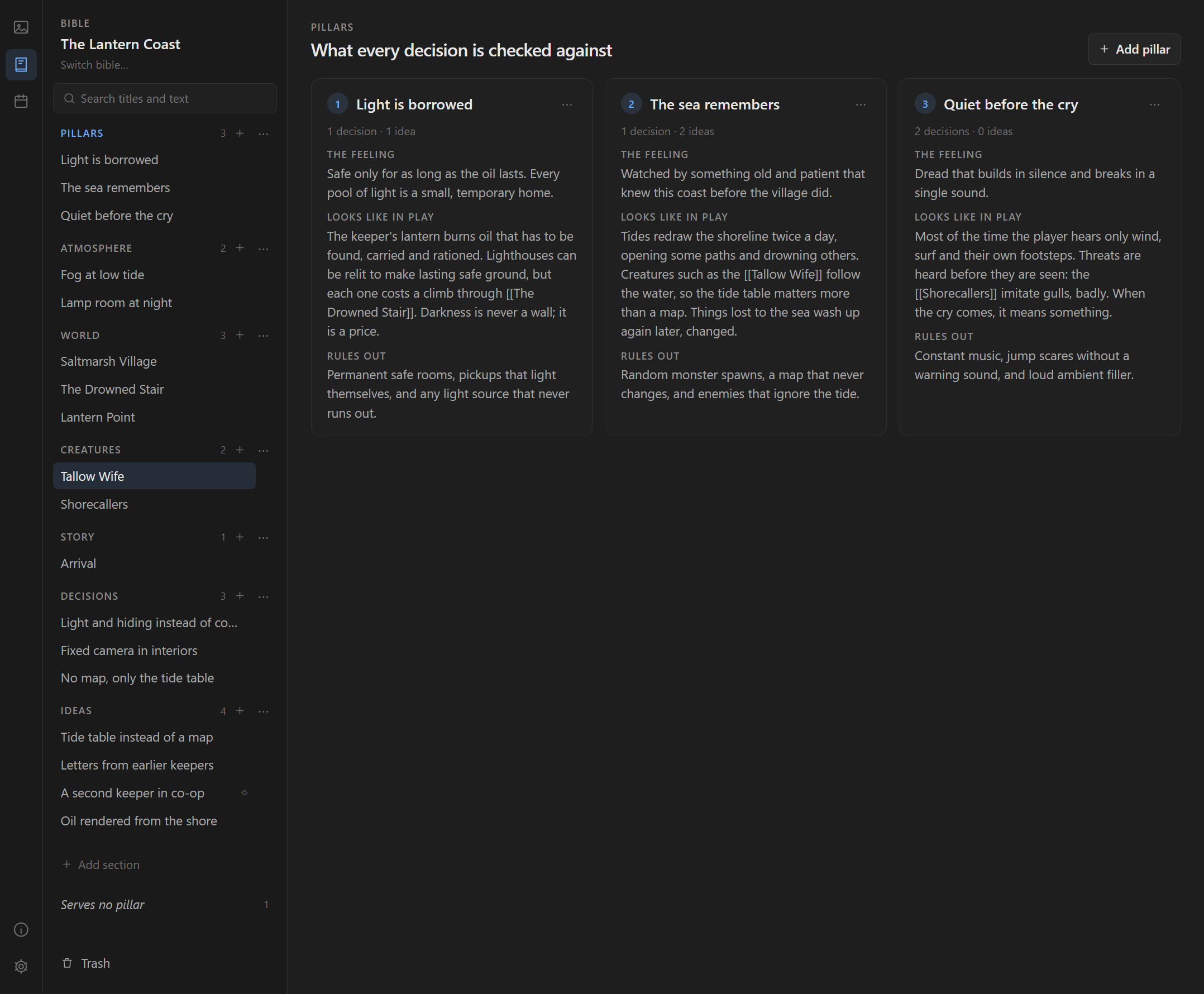The height and width of the screenshot is (994, 1204).
Task: Open Pillars section more options menu
Action: pos(264,133)
